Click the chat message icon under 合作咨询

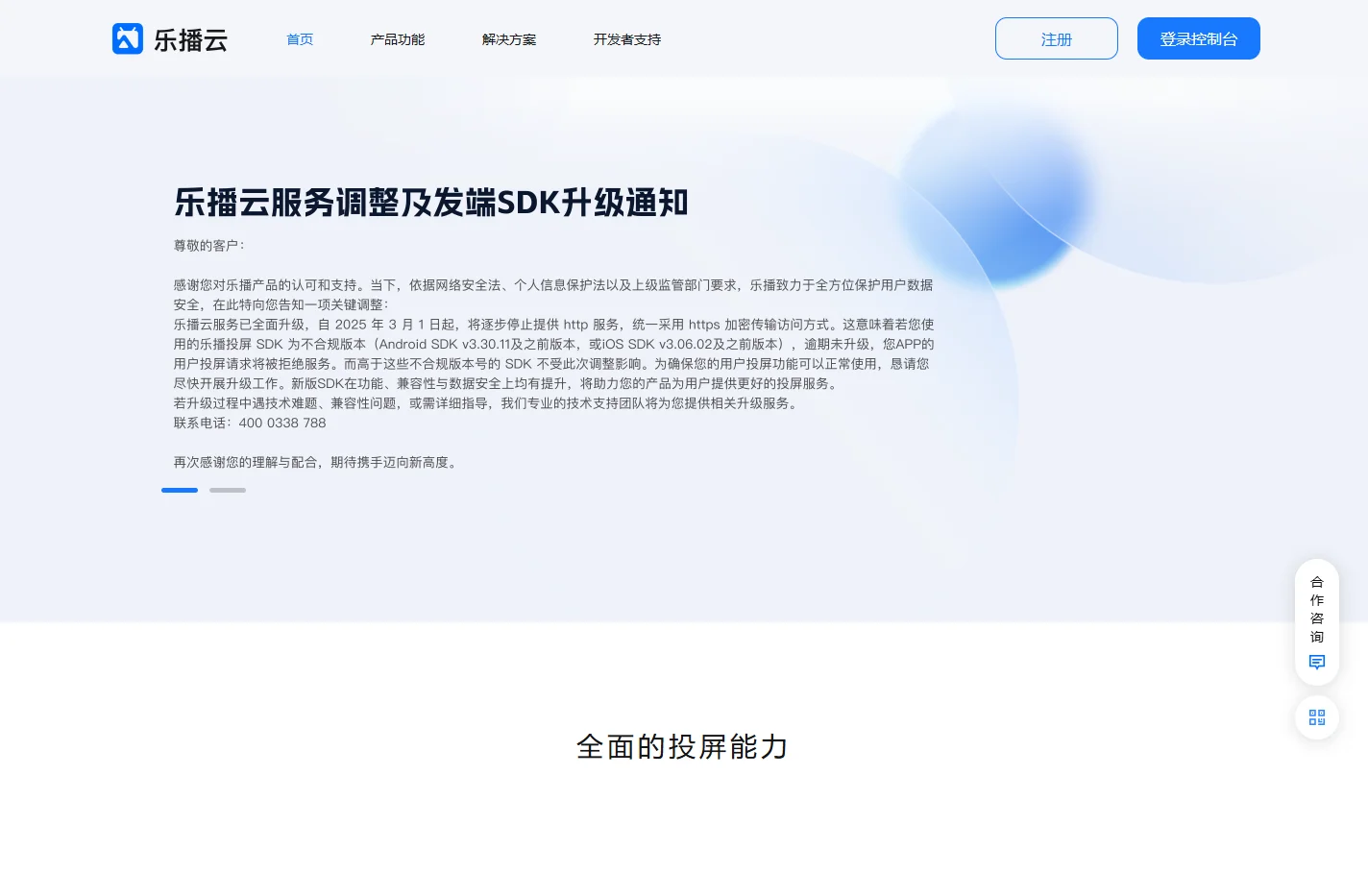(1317, 663)
